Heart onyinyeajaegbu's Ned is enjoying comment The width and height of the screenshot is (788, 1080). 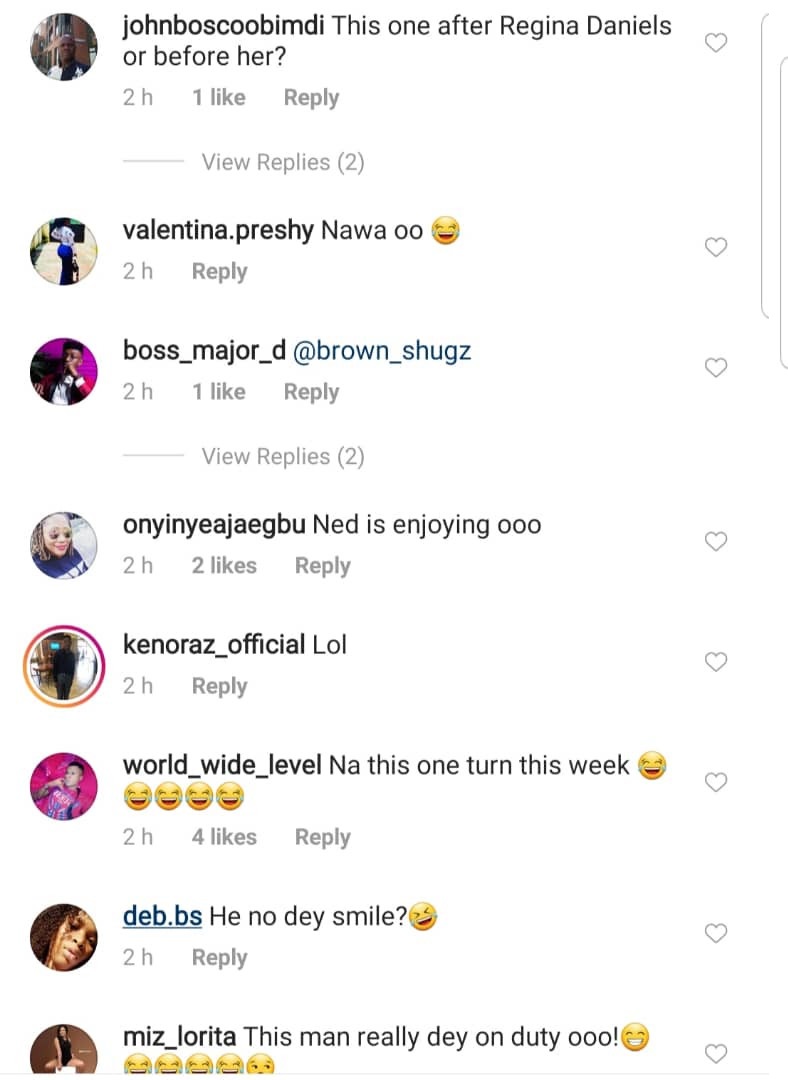pyautogui.click(x=716, y=542)
